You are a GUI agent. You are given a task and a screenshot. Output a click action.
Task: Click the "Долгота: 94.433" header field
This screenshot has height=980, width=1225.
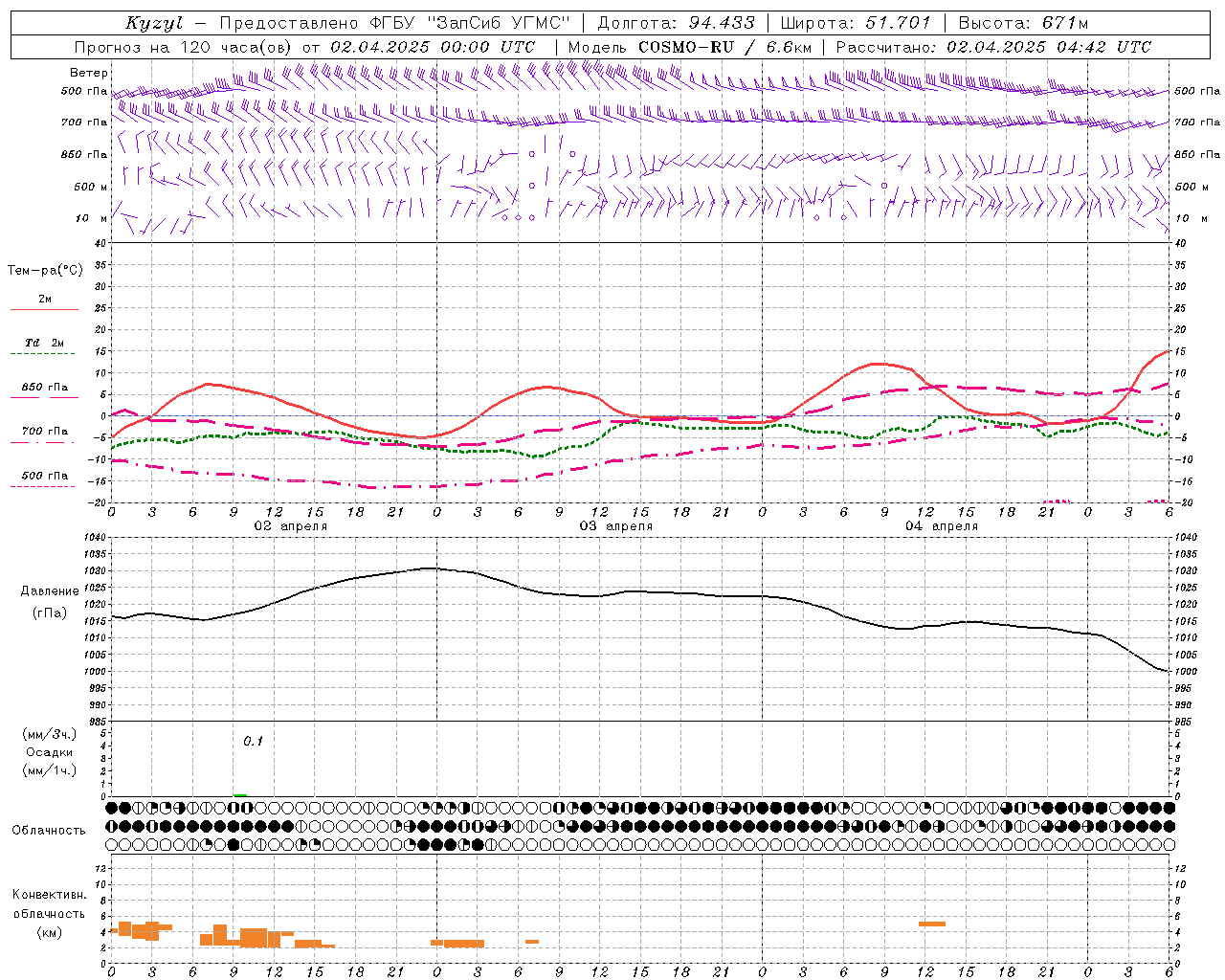(x=676, y=24)
